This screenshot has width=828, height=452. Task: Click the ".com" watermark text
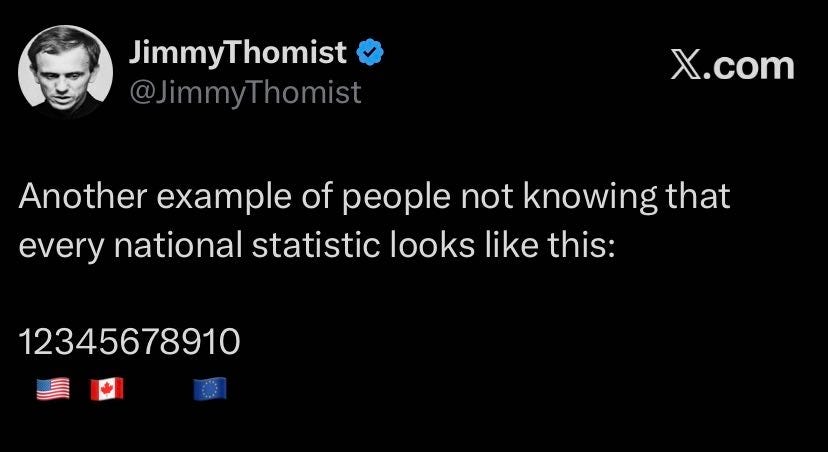point(749,67)
